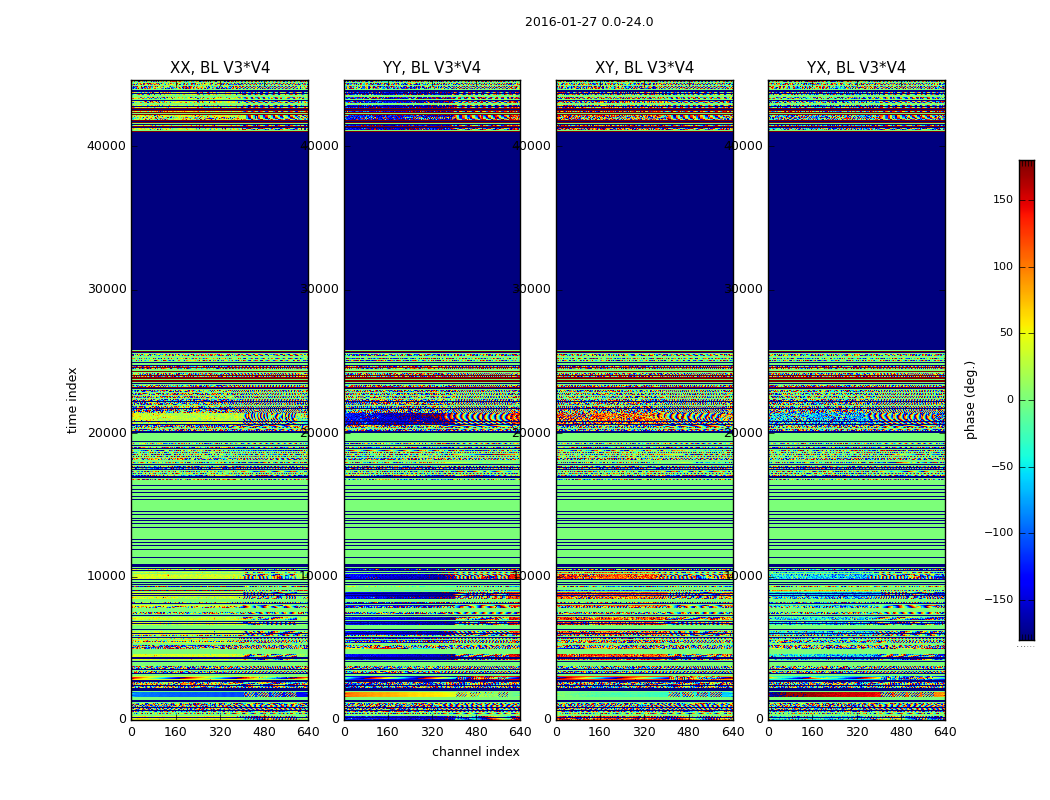Click the XY, BL V3*V4 subplot title
The height and width of the screenshot is (800, 1050).
[x=644, y=68]
